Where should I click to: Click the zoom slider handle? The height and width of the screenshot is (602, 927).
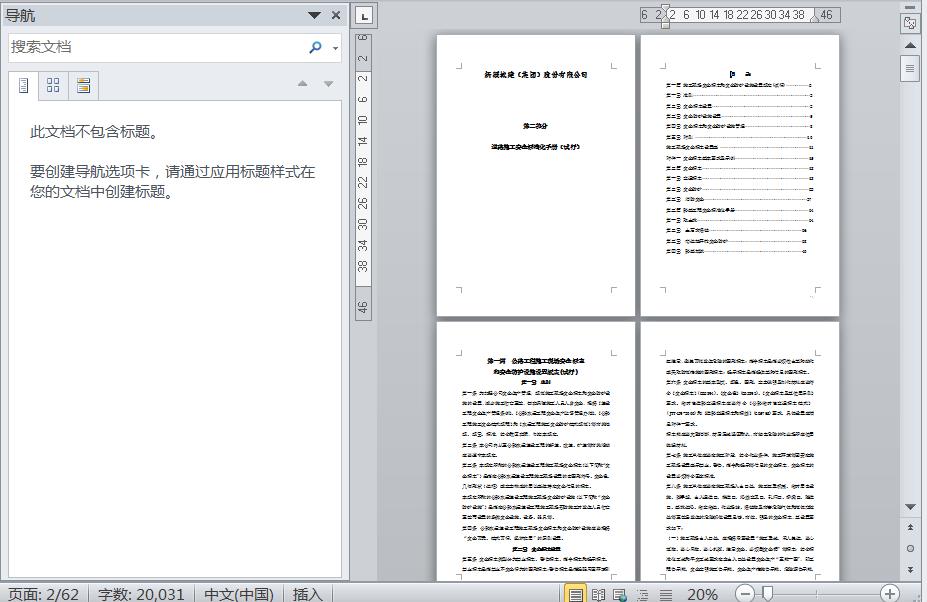[768, 594]
